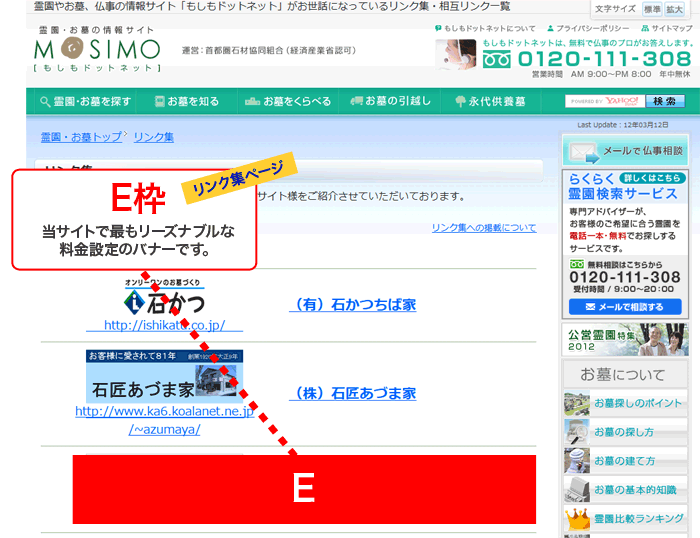The height and width of the screenshot is (538, 700).
Task: Open お墓の探し方 sidebar item
Action: (x=624, y=432)
